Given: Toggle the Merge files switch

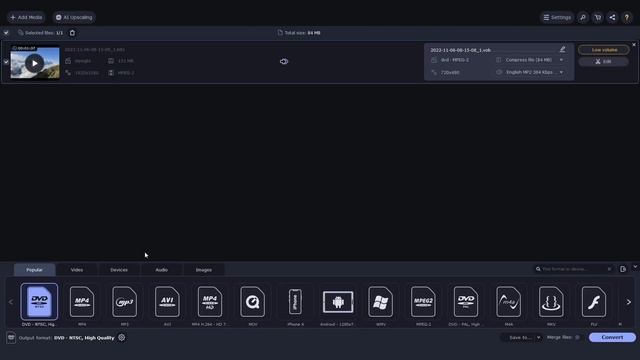Looking at the screenshot, I should pos(577,338).
